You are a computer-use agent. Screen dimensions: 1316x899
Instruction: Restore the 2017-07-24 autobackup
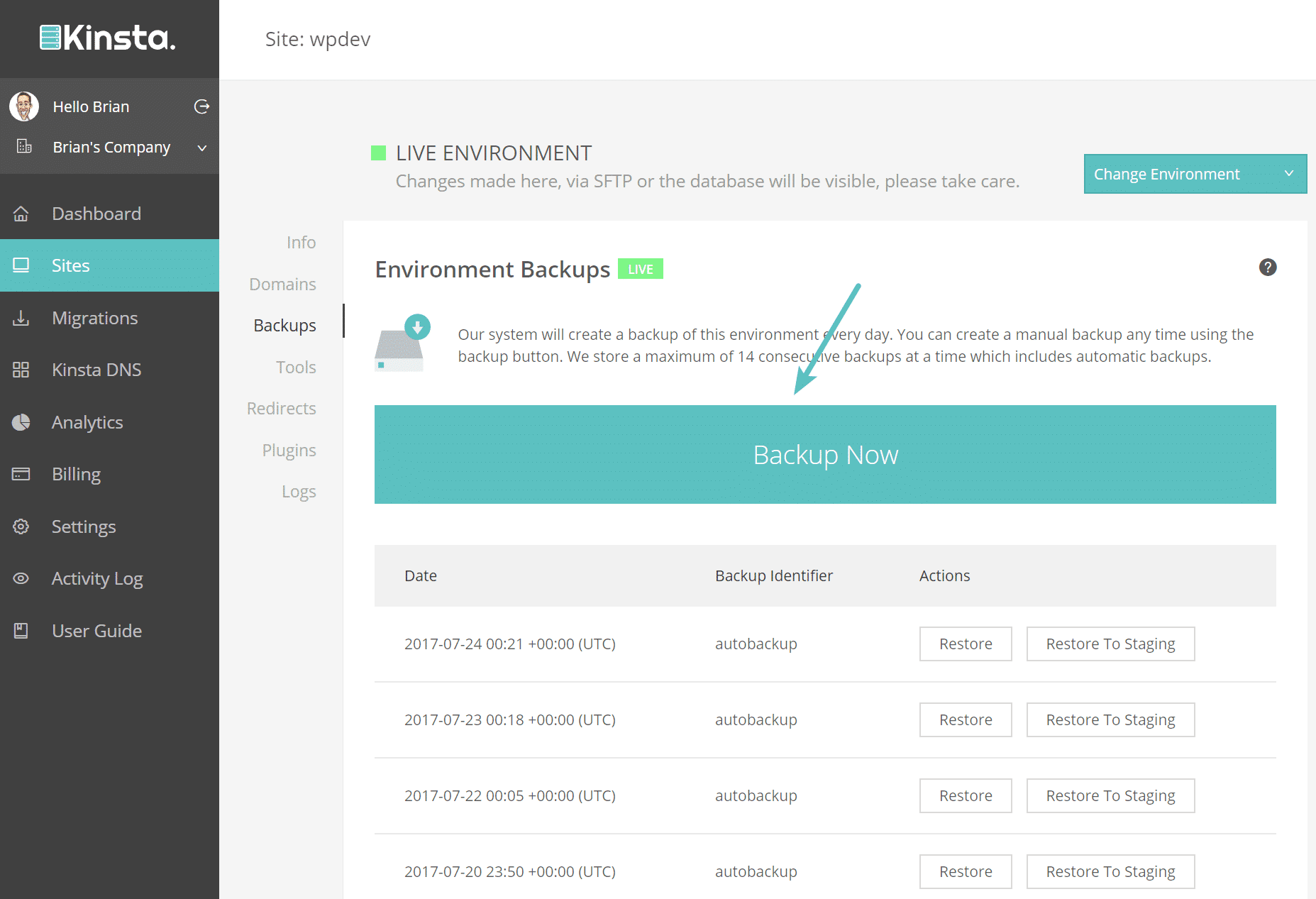(965, 644)
